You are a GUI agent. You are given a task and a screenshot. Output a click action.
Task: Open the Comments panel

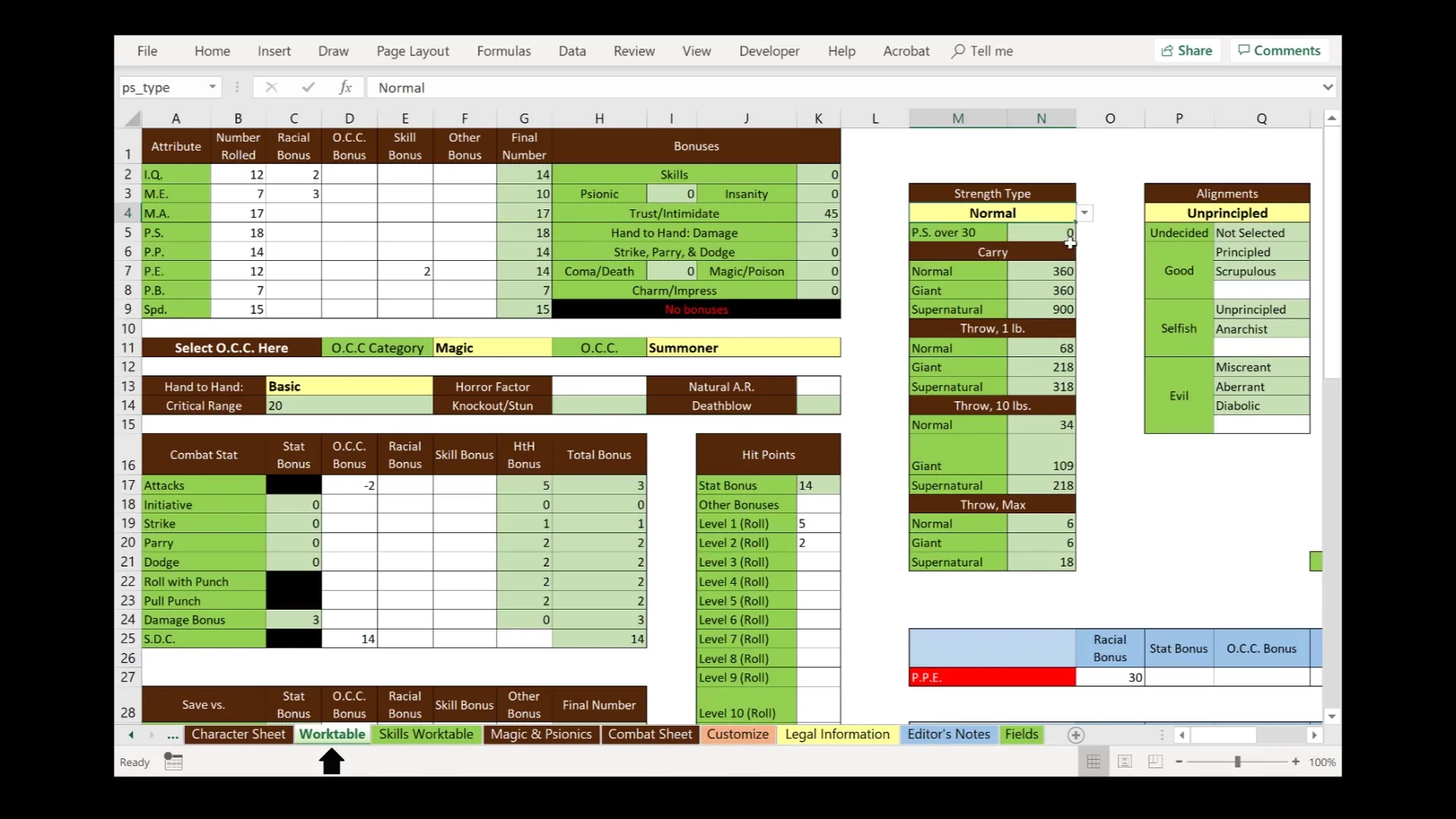pyautogui.click(x=1279, y=50)
